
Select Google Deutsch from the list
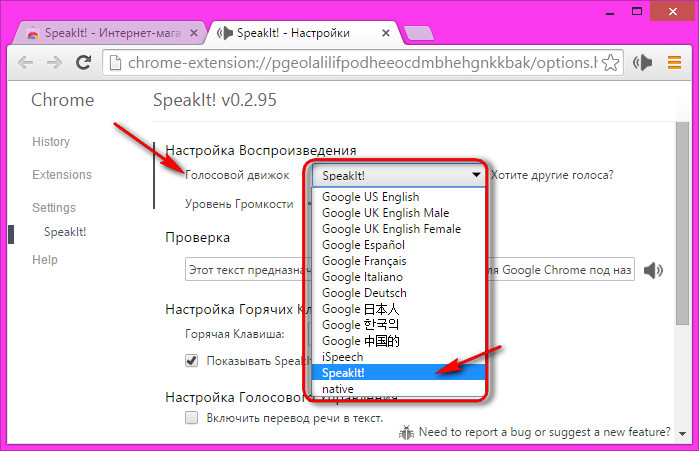[398, 293]
